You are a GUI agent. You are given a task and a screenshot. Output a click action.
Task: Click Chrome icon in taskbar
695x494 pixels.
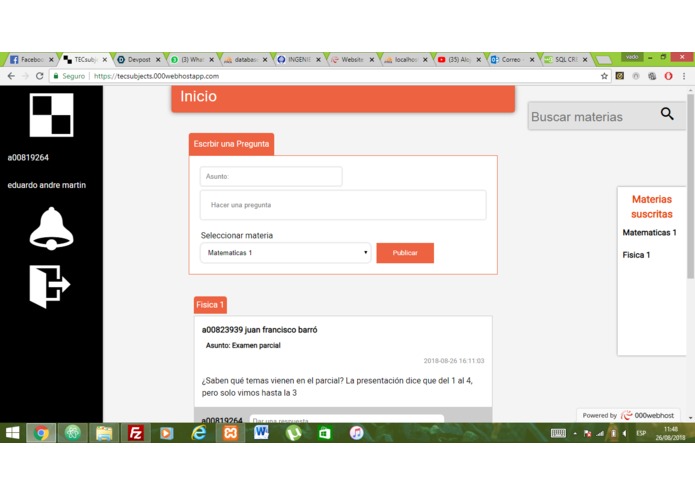point(41,433)
